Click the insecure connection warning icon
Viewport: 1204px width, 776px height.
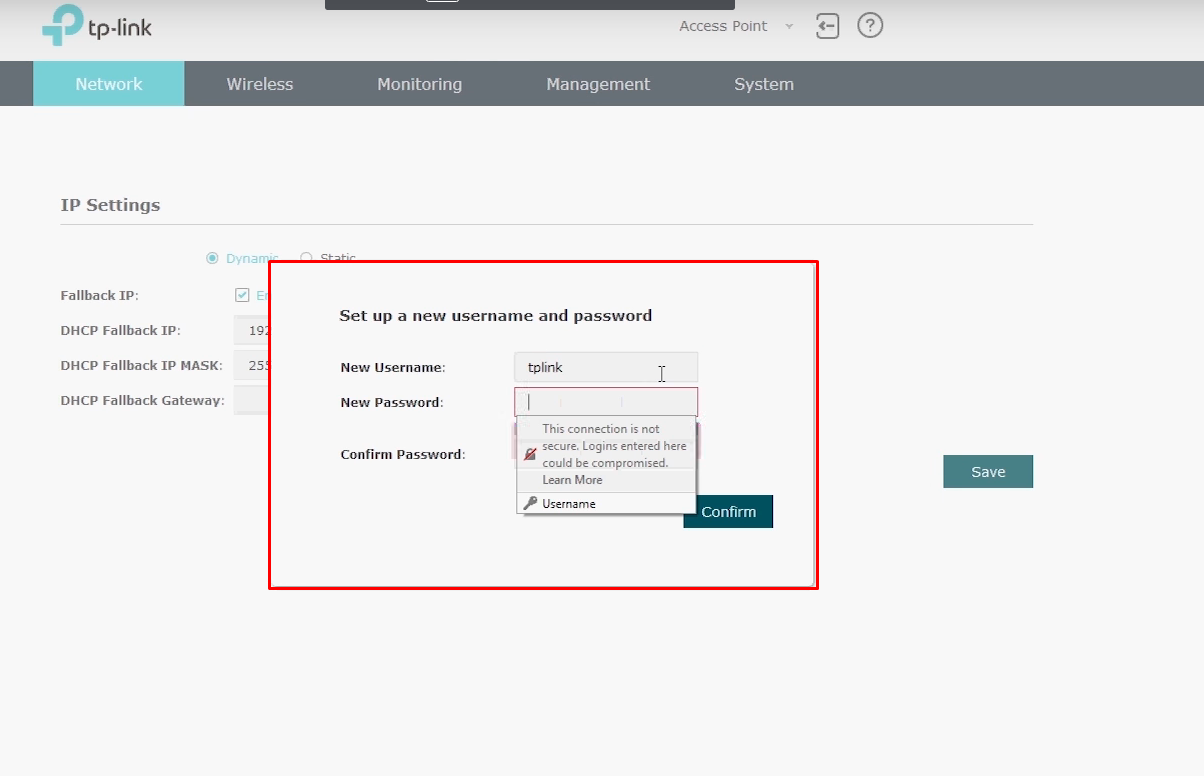(530, 453)
